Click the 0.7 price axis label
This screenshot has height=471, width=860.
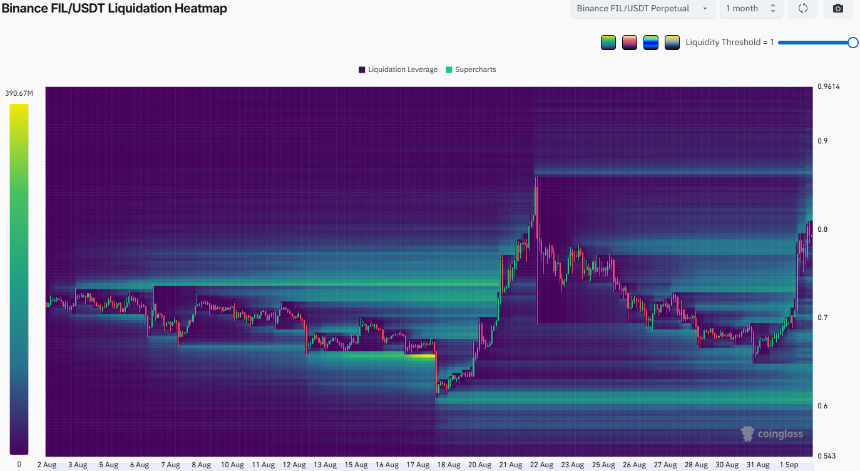pyautogui.click(x=822, y=317)
